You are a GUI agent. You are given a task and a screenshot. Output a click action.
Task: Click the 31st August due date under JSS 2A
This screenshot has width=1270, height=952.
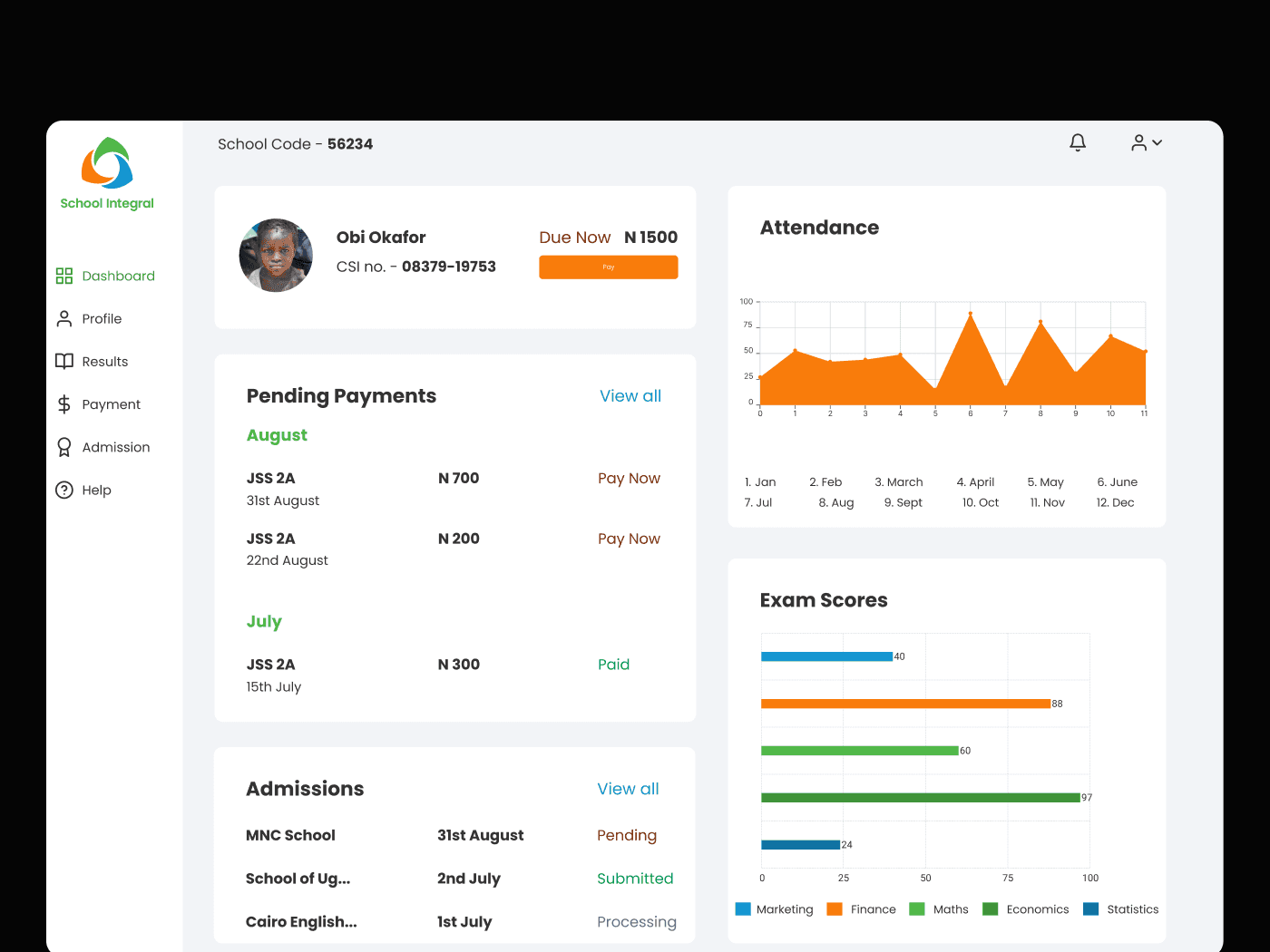coord(283,500)
